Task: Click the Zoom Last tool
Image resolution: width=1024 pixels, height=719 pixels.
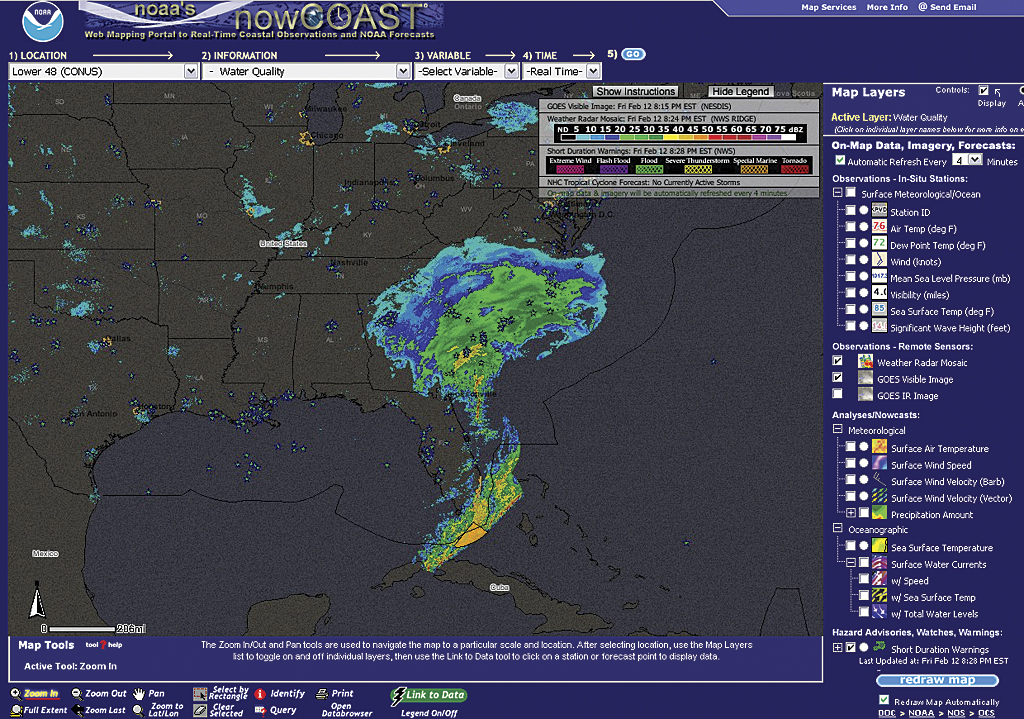Action: [99, 710]
